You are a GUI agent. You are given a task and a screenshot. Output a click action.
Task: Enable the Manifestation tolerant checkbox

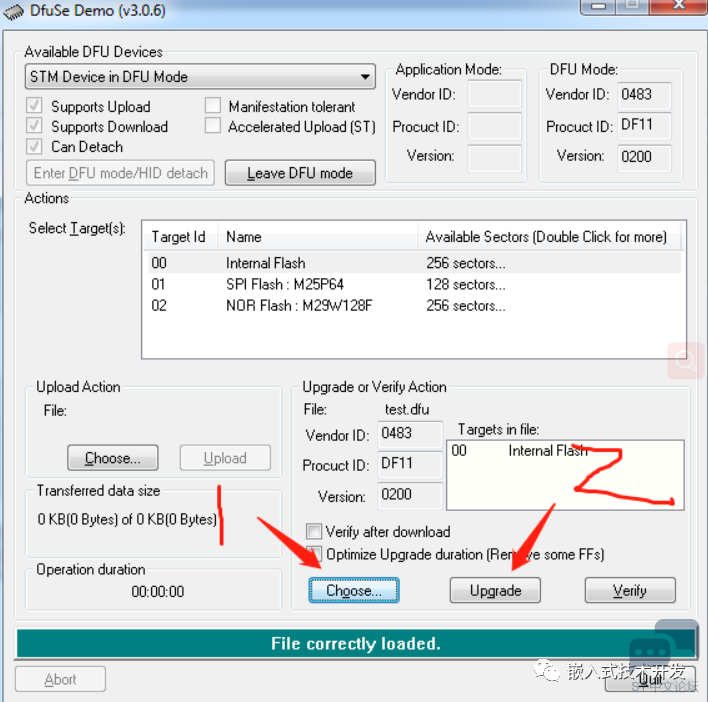[213, 105]
